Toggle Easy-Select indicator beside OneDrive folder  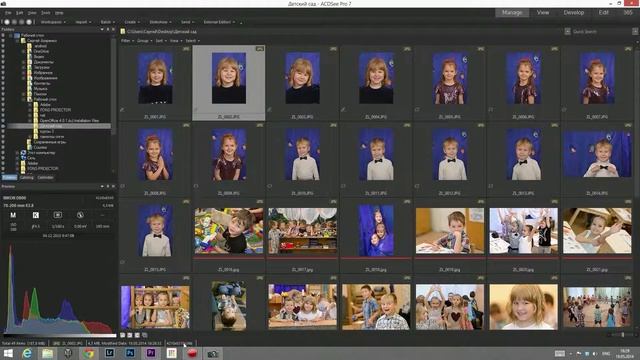point(3,51)
